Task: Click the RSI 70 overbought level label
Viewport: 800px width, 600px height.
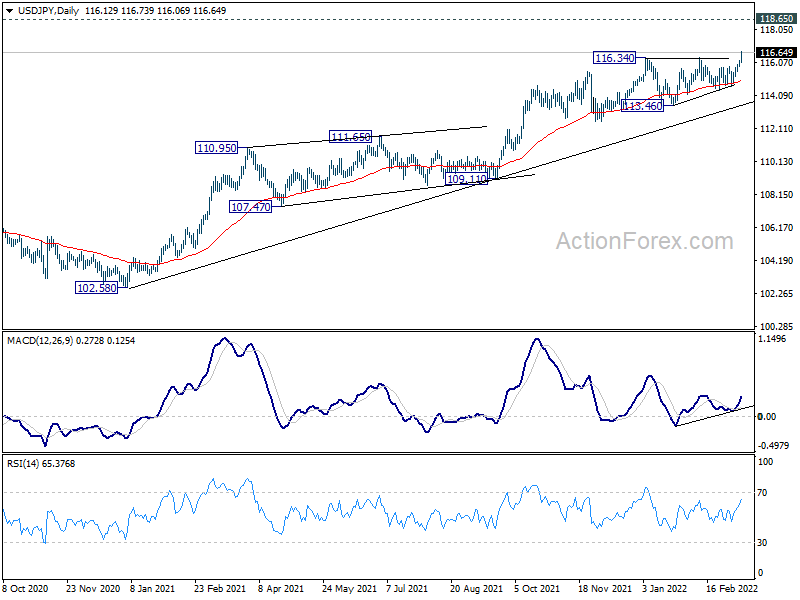Action: coord(762,493)
